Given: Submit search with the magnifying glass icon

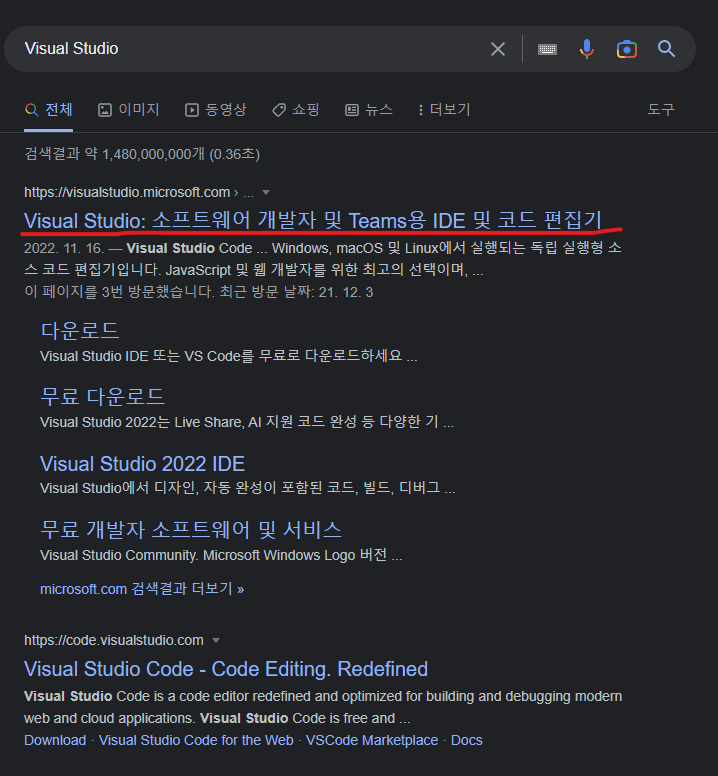Looking at the screenshot, I should click(x=666, y=49).
